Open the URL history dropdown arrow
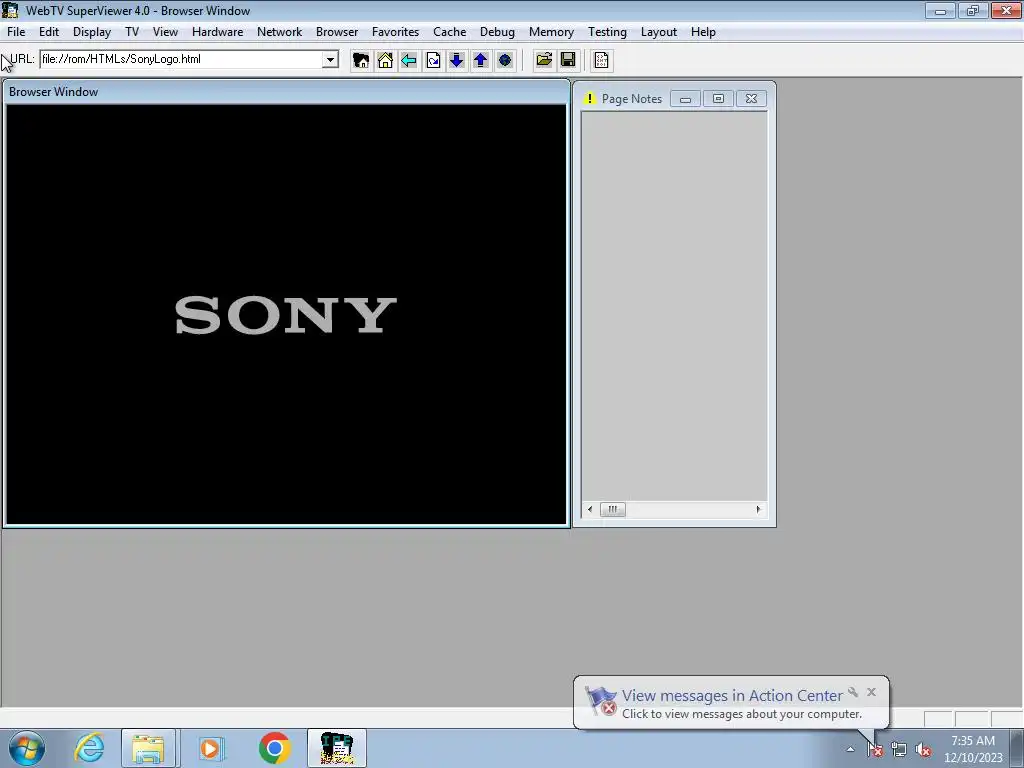 330,59
